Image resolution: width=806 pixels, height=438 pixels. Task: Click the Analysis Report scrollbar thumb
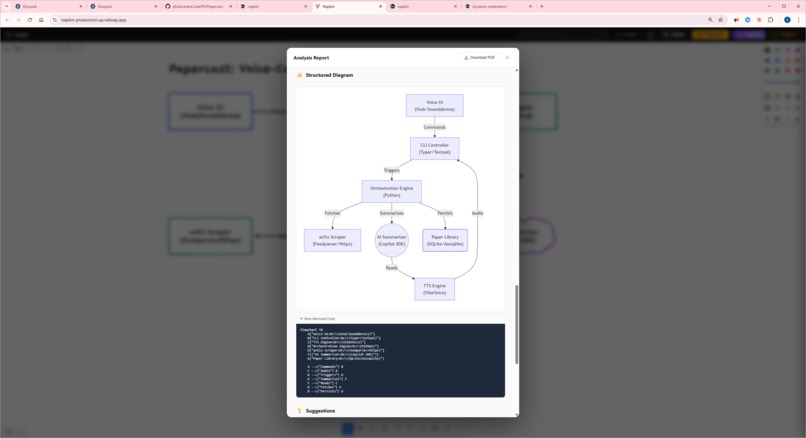point(516,324)
